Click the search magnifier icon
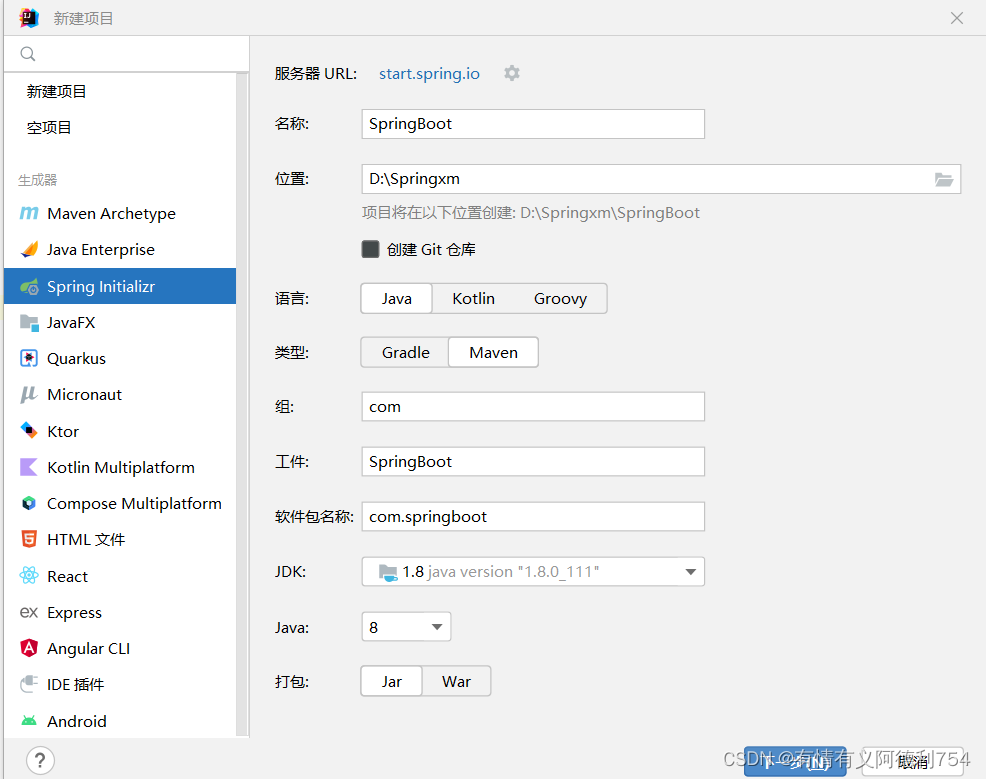 pyautogui.click(x=28, y=54)
